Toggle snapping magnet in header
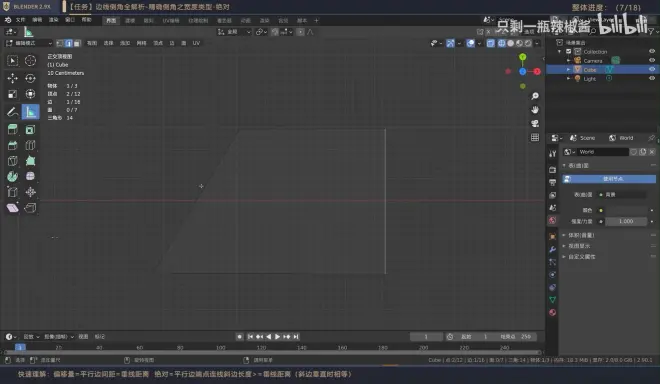This screenshot has height=384, width=660. point(275,32)
